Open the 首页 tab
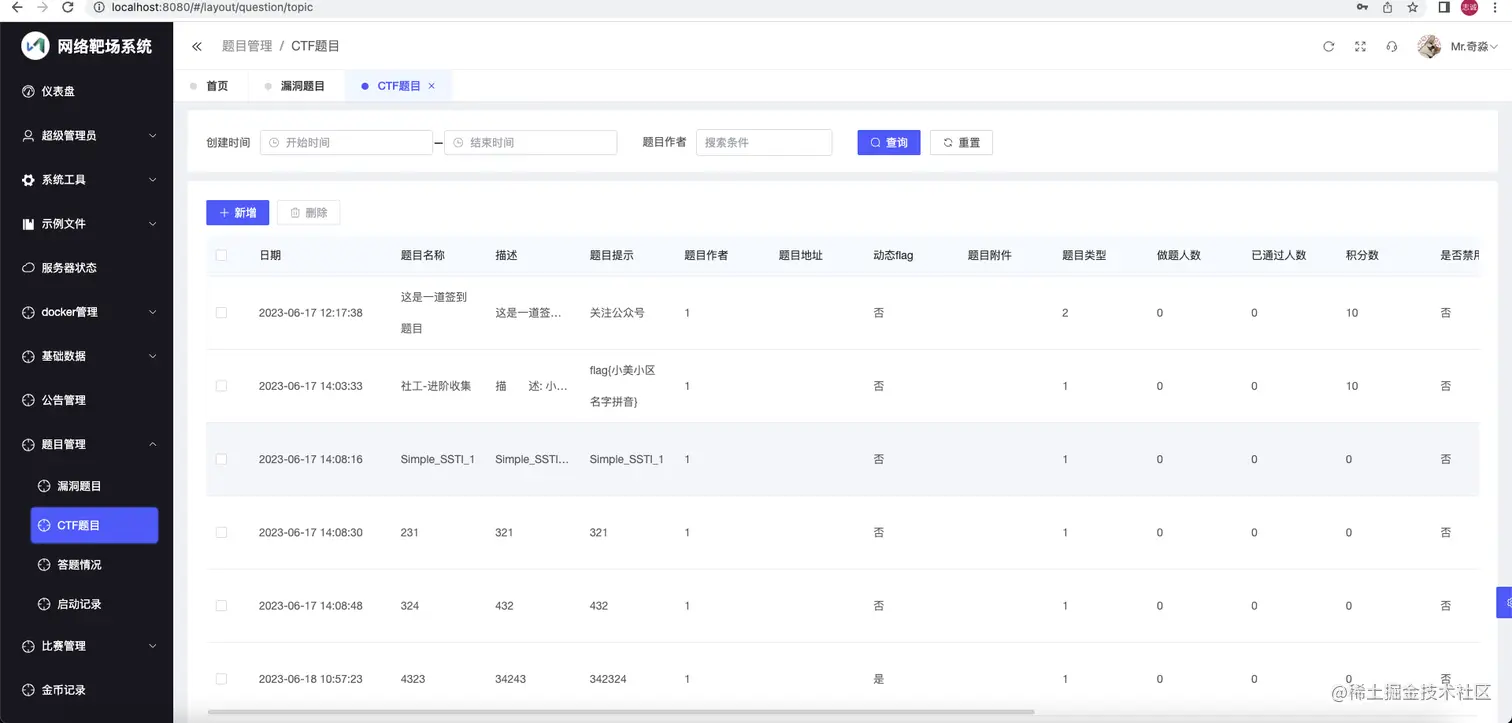 pyautogui.click(x=216, y=85)
